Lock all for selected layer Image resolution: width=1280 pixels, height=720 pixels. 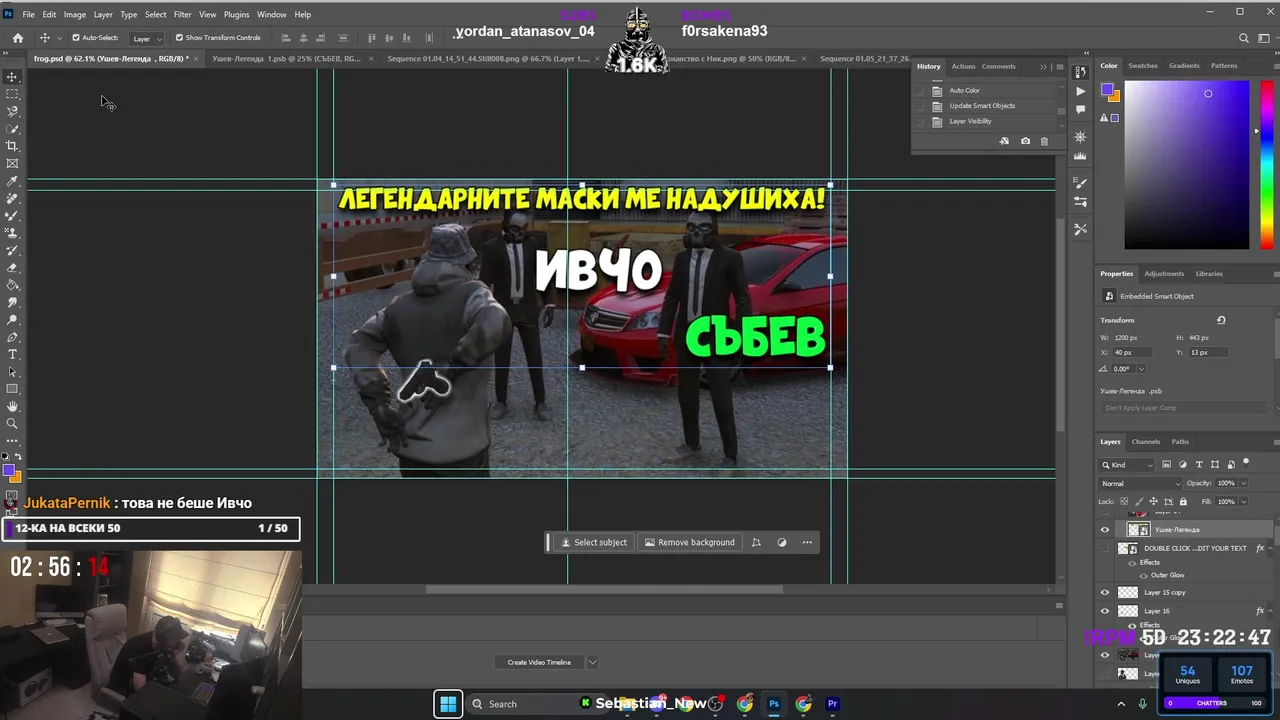1183,501
